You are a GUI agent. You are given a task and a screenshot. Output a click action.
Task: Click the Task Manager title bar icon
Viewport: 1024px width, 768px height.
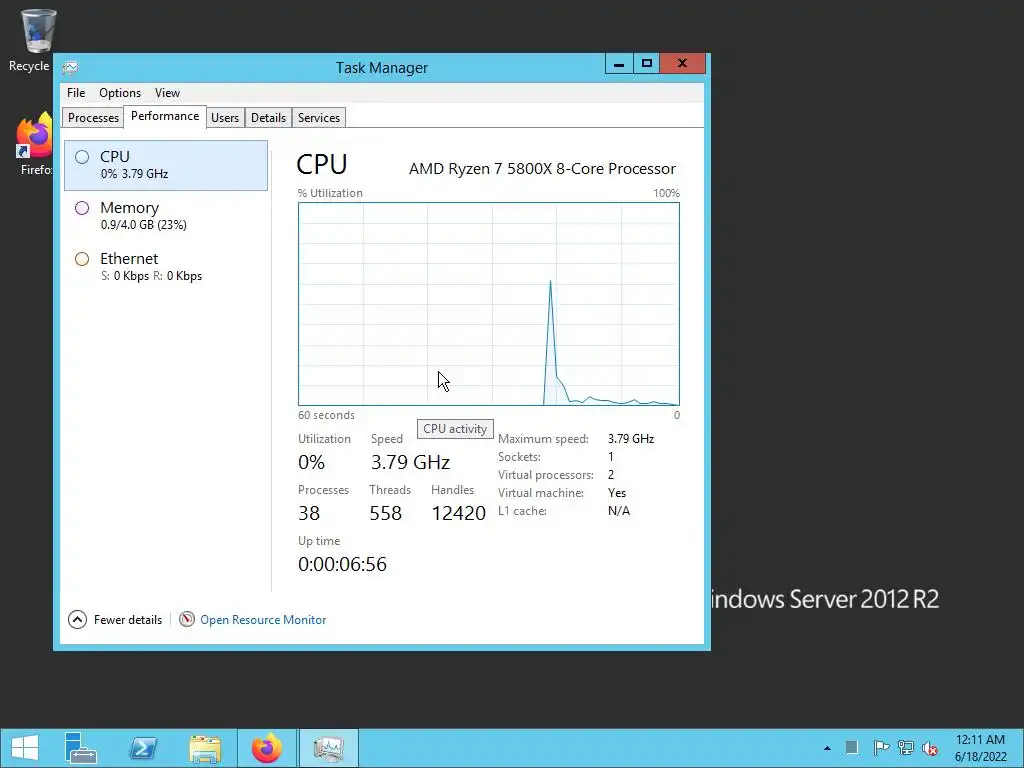pyautogui.click(x=70, y=67)
